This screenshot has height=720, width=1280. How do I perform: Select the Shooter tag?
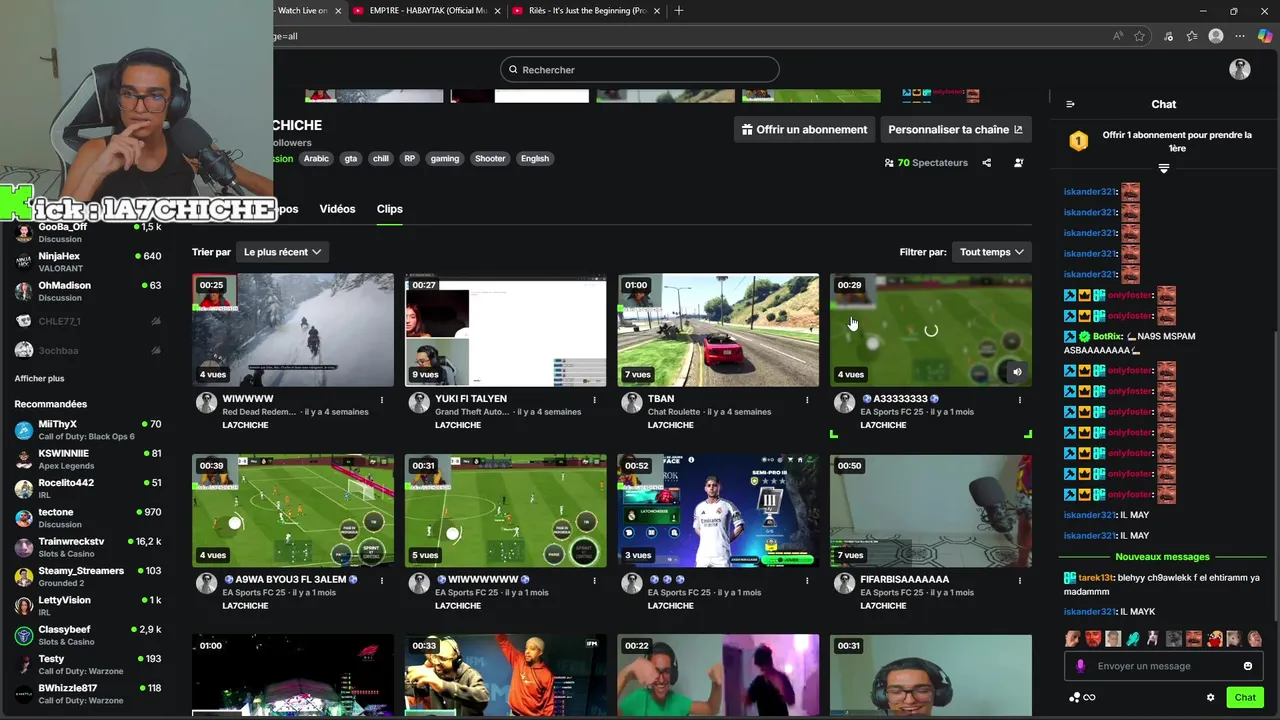[x=490, y=159]
